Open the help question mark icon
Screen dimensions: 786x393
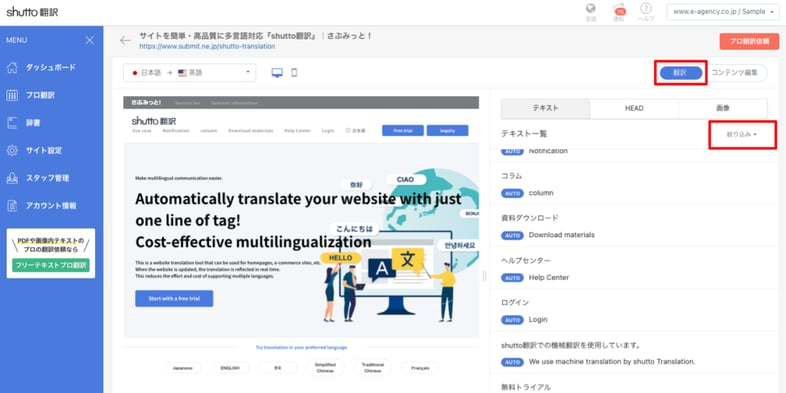[x=646, y=9]
